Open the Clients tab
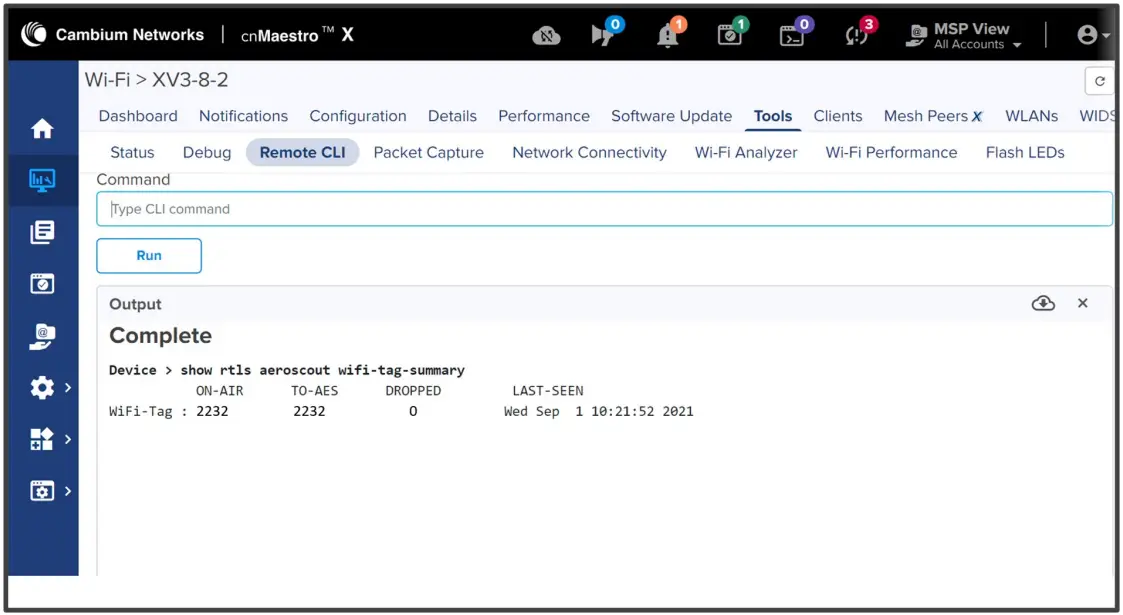The image size is (1123, 615). (x=838, y=116)
